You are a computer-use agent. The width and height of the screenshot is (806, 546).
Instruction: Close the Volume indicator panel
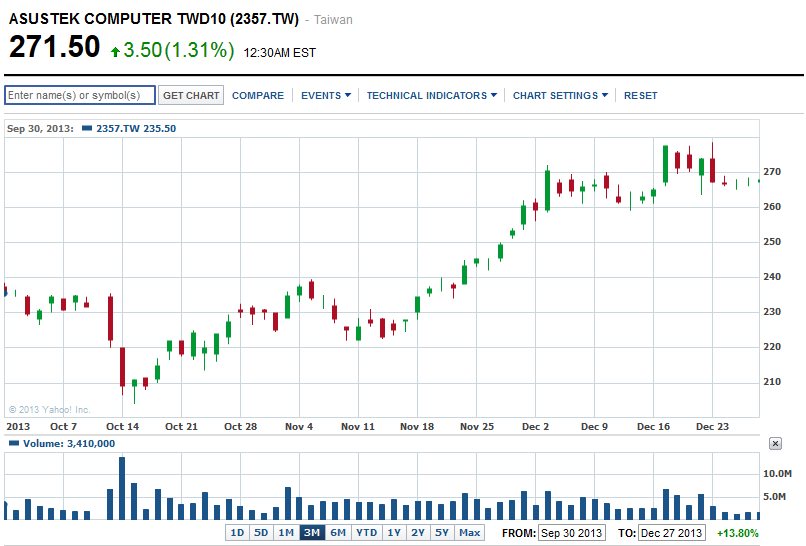[x=775, y=443]
